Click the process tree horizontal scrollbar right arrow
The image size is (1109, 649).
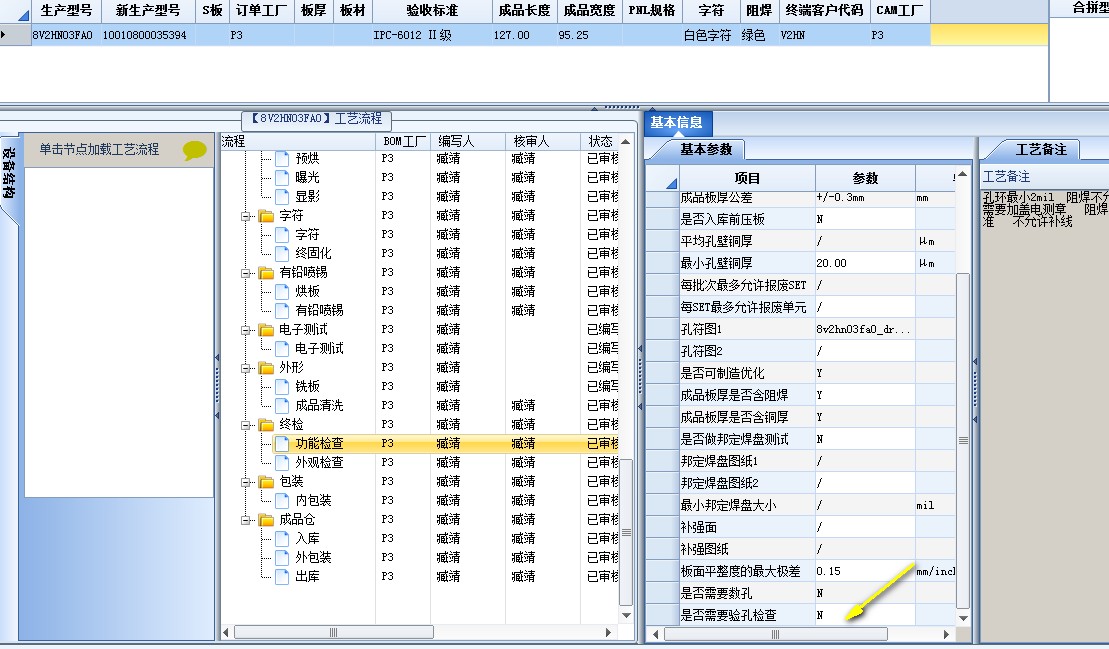pos(608,632)
